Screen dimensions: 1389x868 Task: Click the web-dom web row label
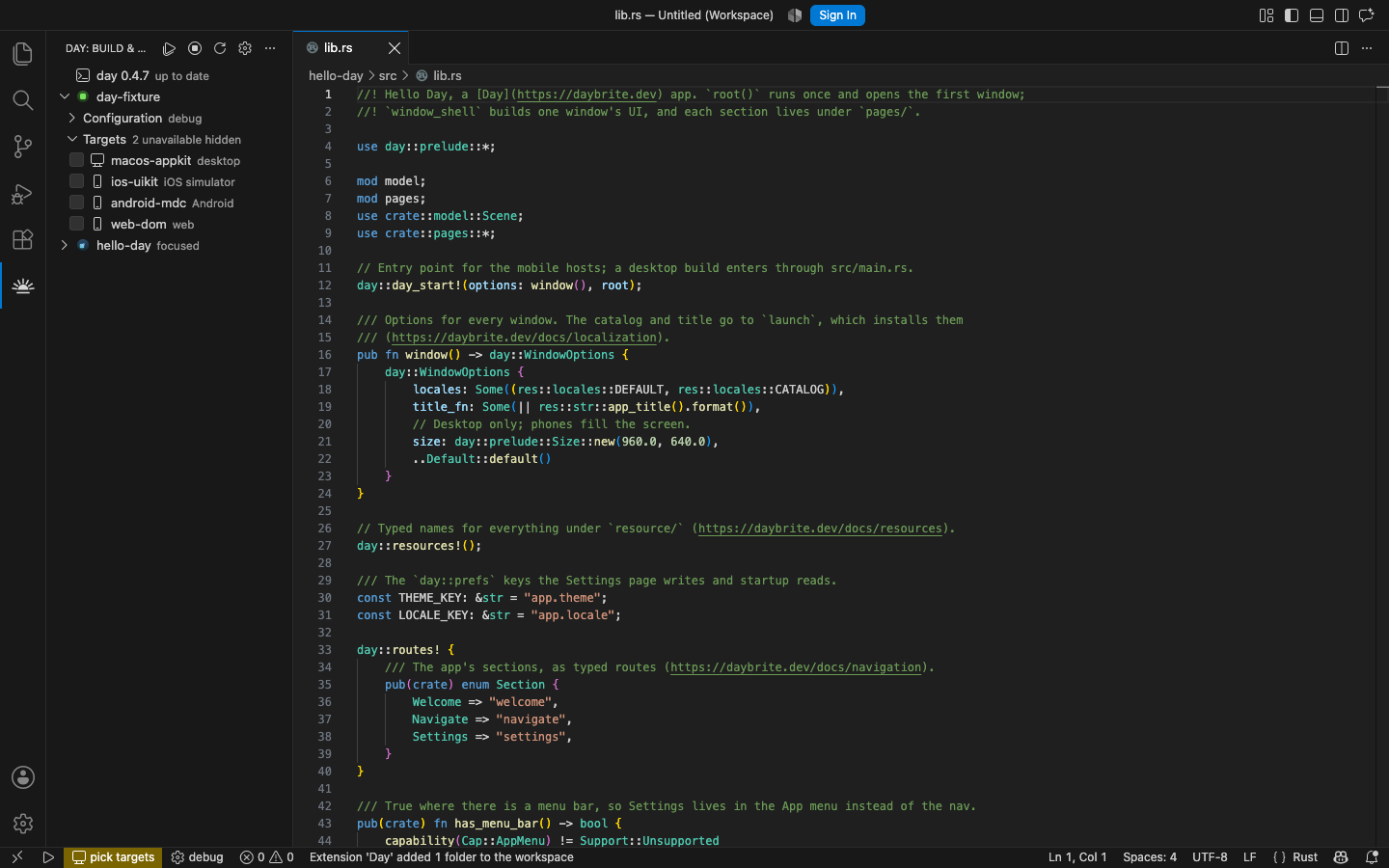[152, 224]
